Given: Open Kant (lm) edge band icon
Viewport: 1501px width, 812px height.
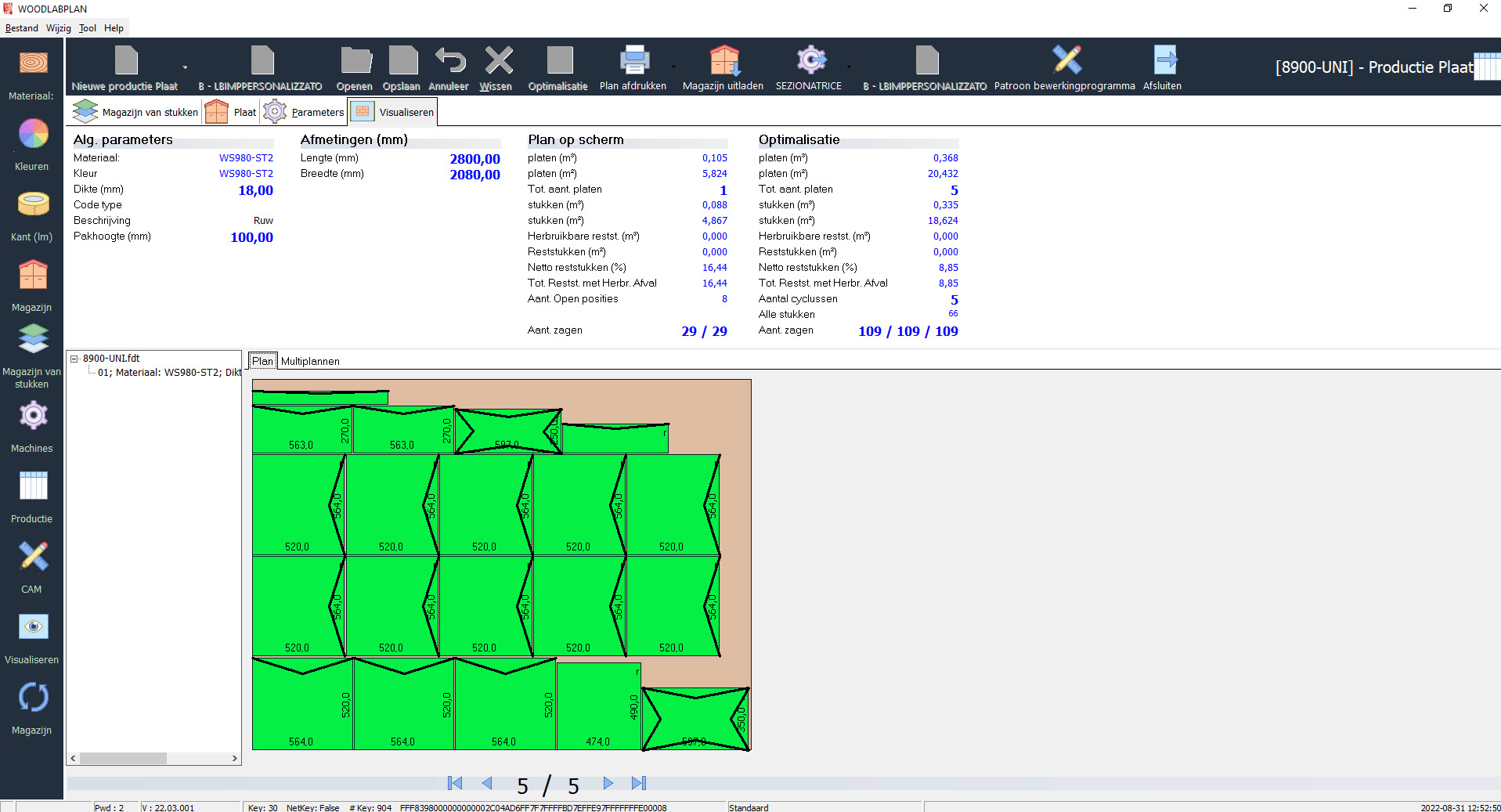Looking at the screenshot, I should [x=33, y=204].
